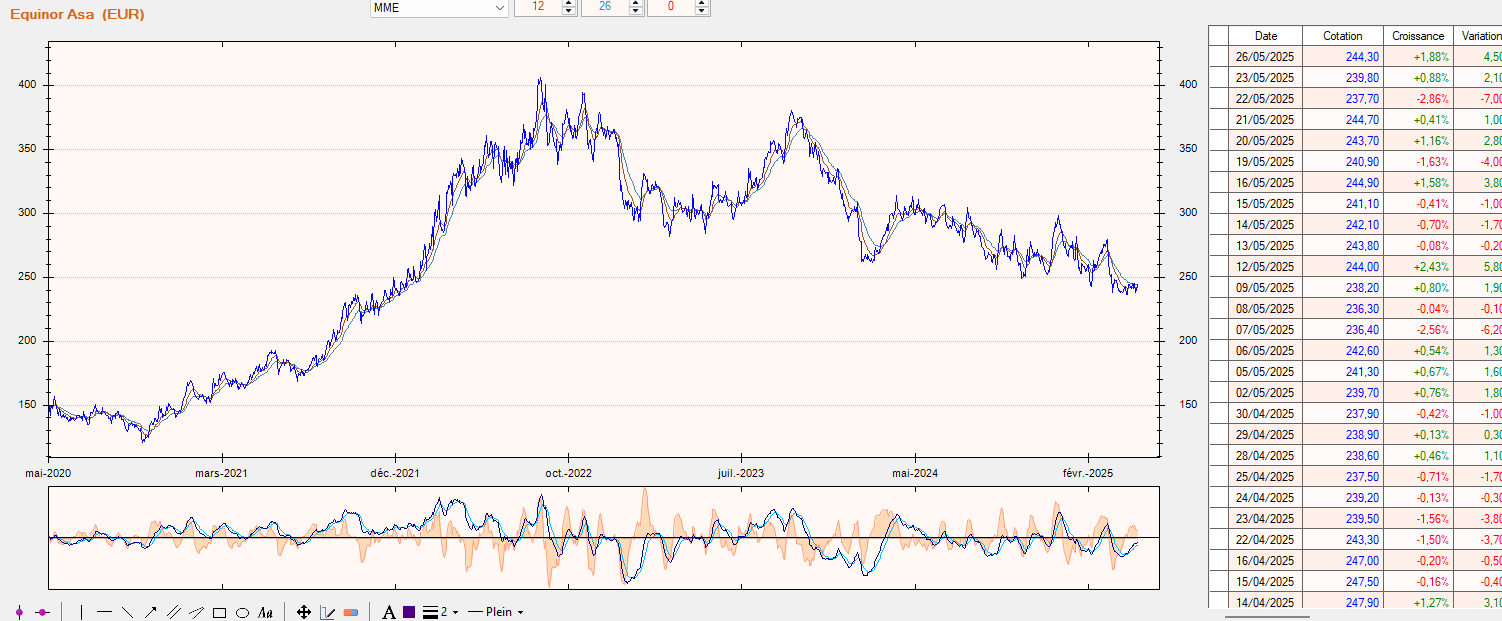
Task: Pick the arrow drawing tool
Action: [150, 612]
